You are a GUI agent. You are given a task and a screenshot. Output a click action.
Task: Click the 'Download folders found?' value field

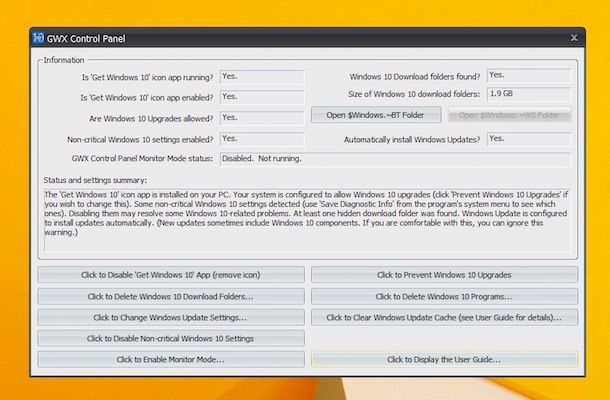[x=529, y=75]
